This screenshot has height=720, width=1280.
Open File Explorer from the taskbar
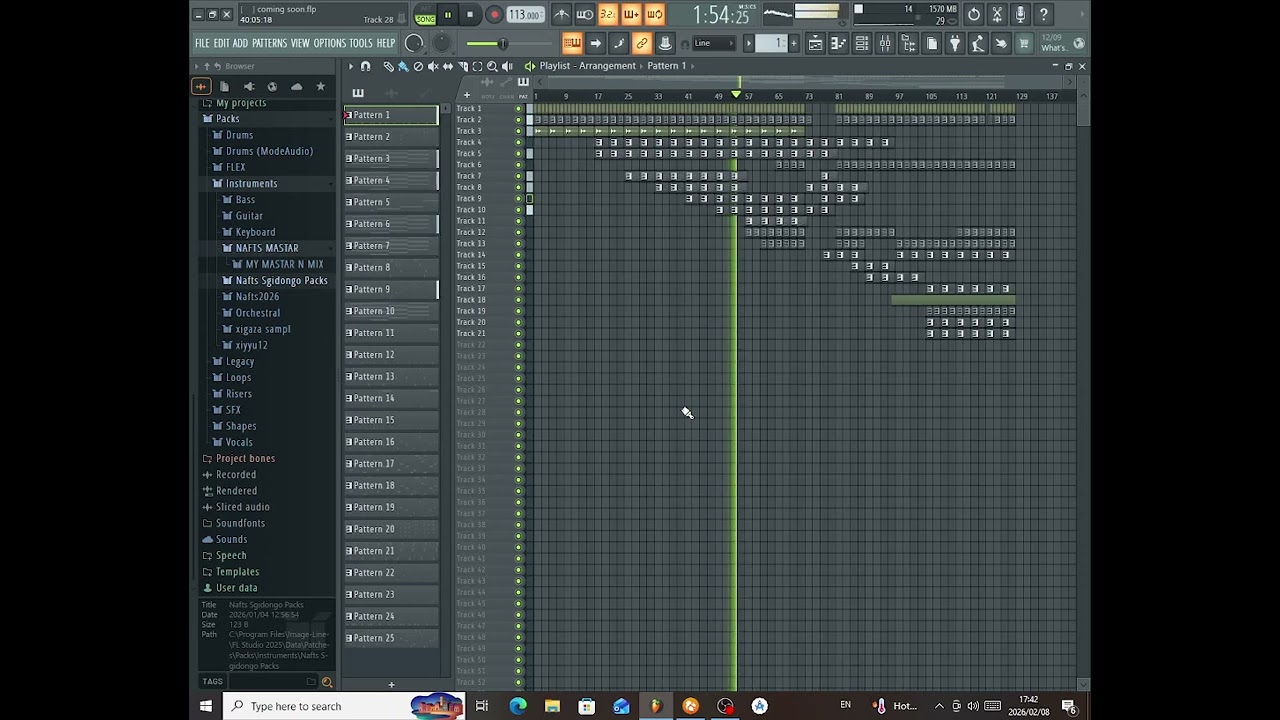click(x=552, y=706)
